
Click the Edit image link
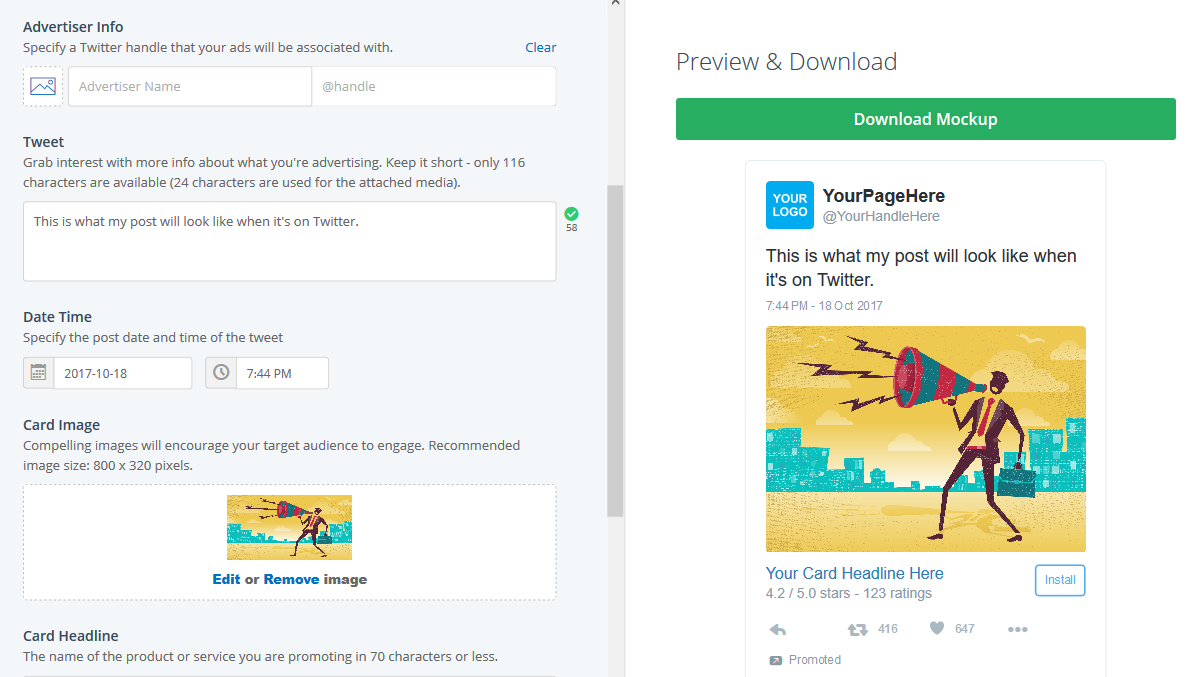click(226, 579)
